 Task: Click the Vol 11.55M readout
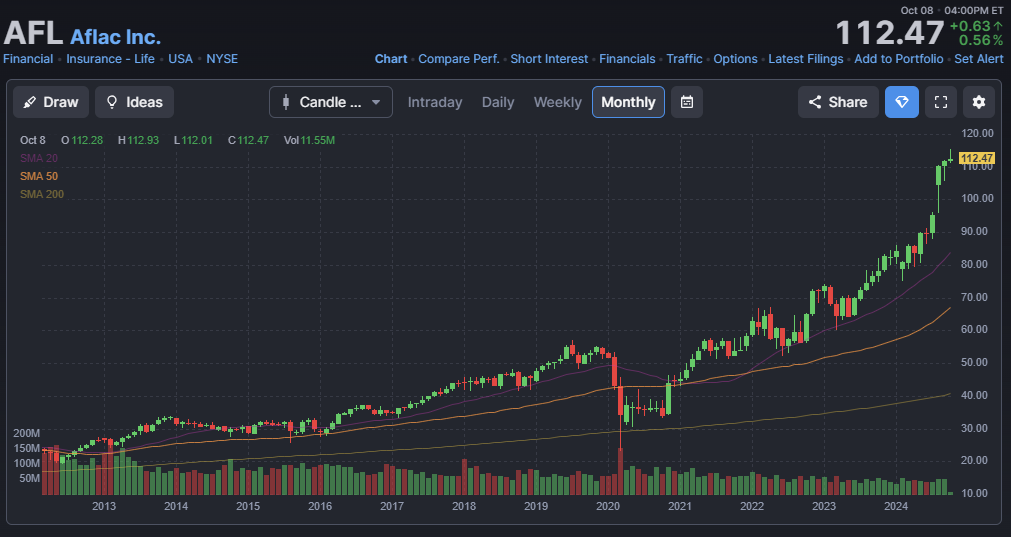(309, 140)
